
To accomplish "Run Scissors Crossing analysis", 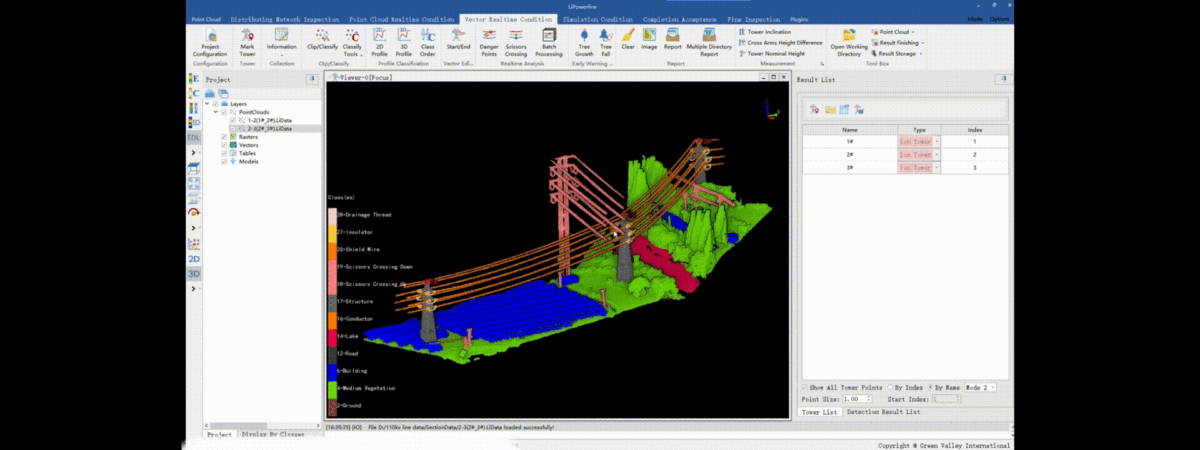I will [516, 43].
